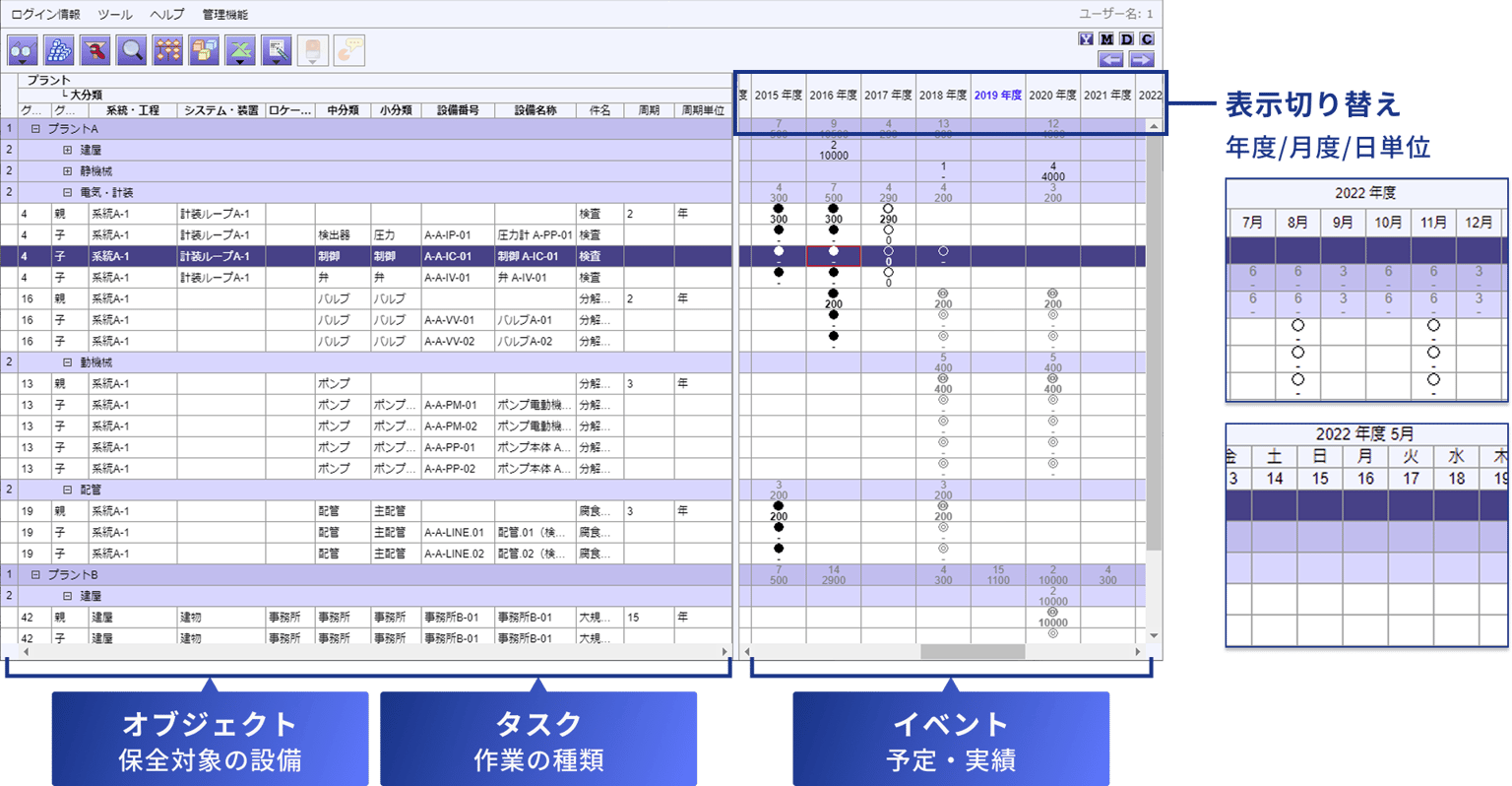Collapse the プラントA tree node
This screenshot has height=786, width=1512.
[x=35, y=129]
